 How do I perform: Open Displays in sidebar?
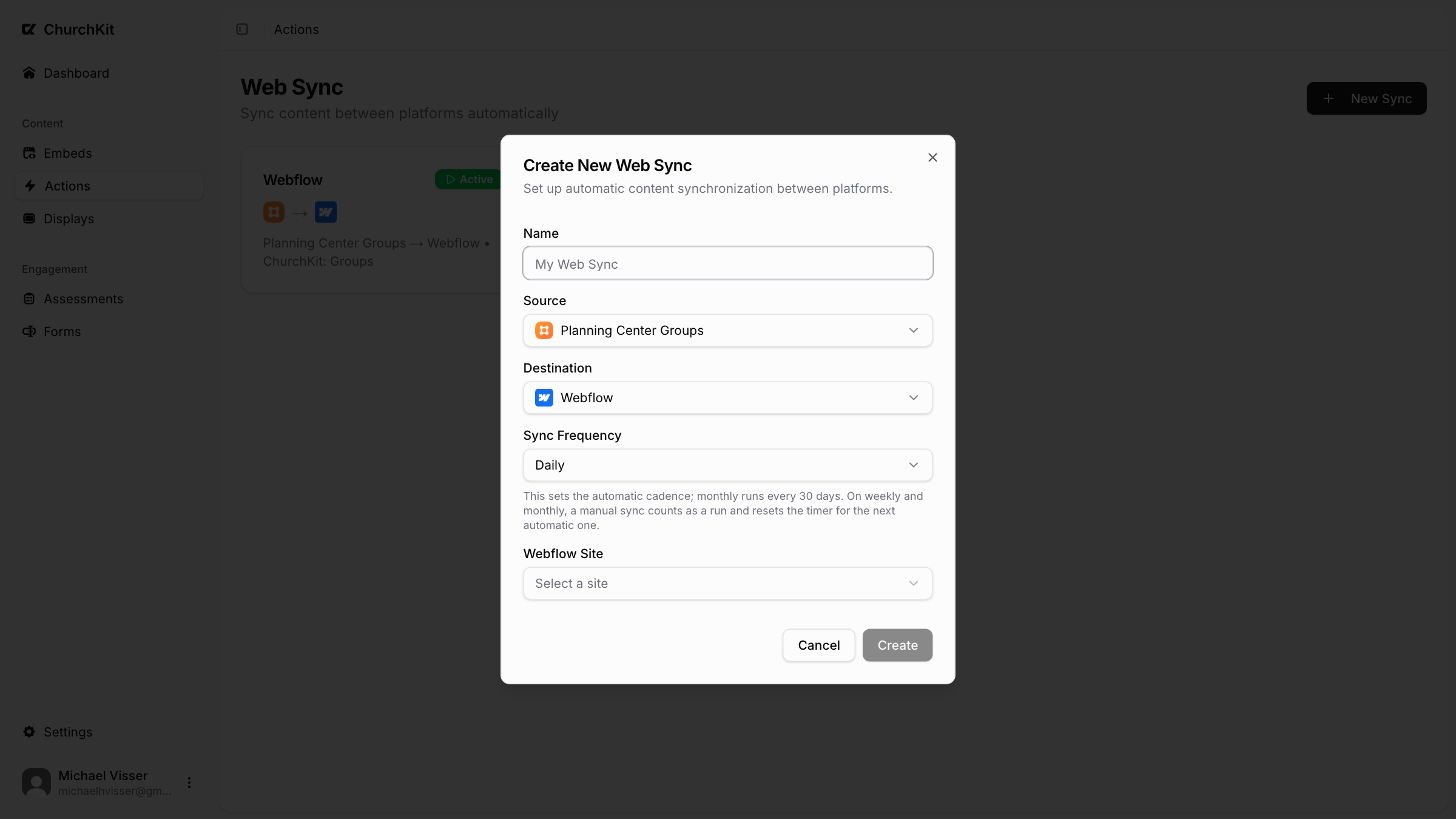point(109,218)
